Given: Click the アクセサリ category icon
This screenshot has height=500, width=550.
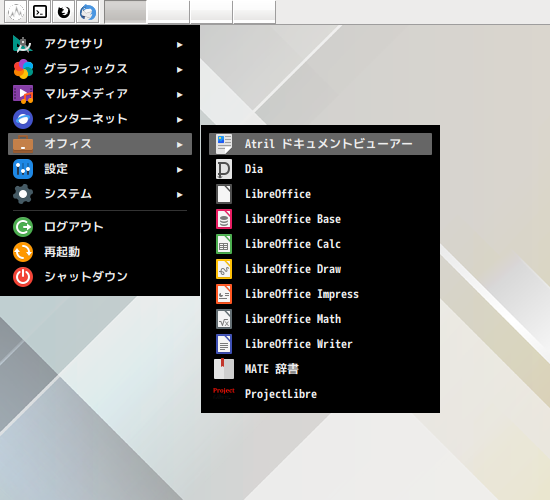Looking at the screenshot, I should click(x=23, y=44).
